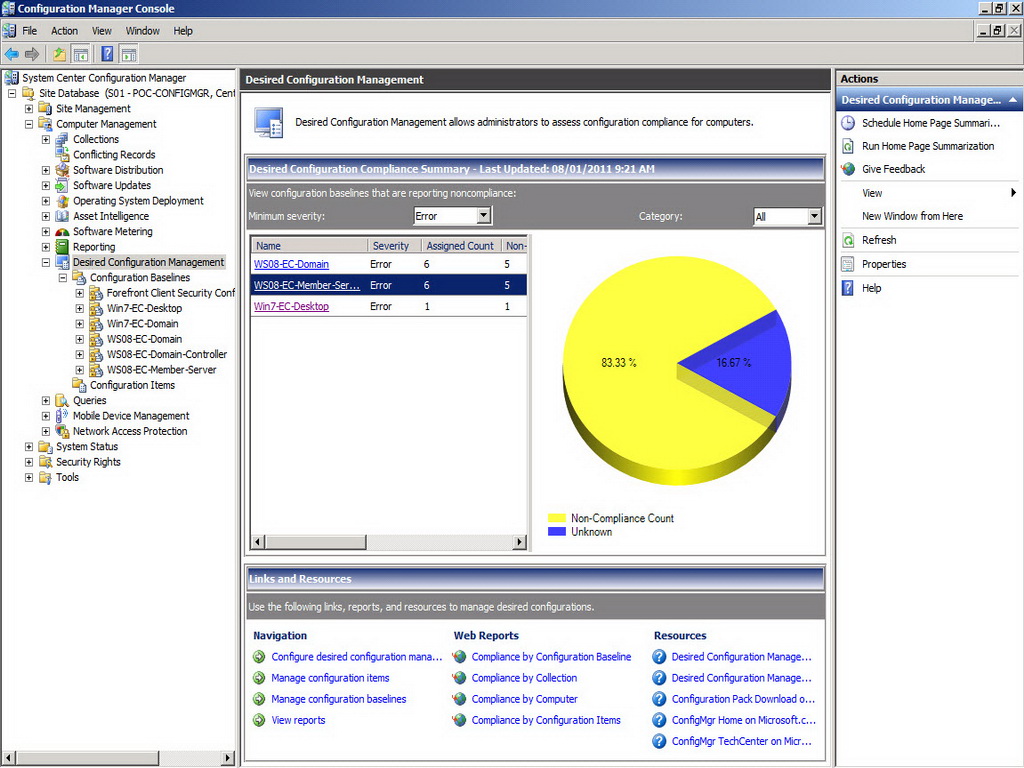Click Schedule Home Page Summarization clock icon
This screenshot has height=768, width=1024.
(848, 123)
